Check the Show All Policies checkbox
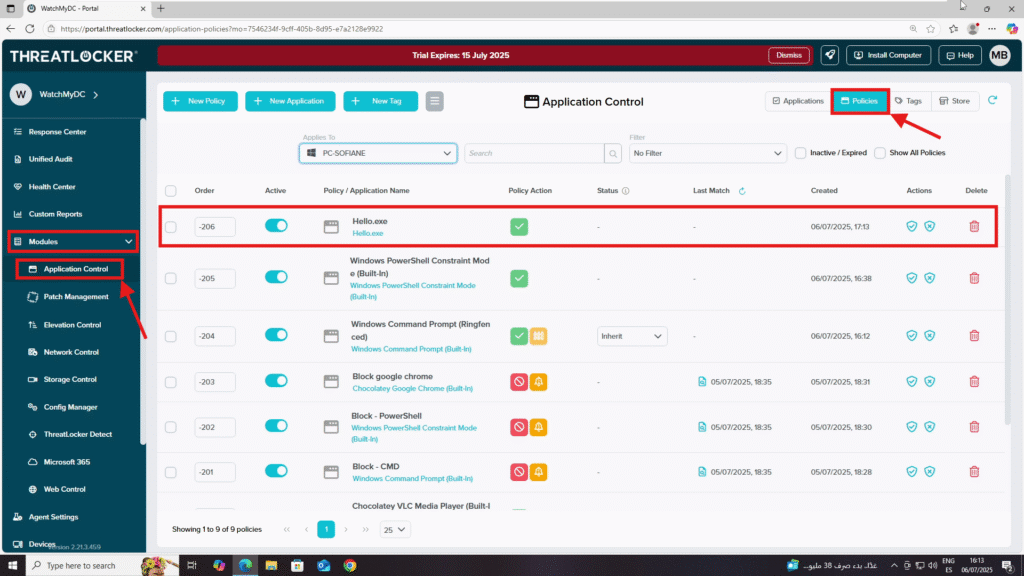 click(880, 153)
